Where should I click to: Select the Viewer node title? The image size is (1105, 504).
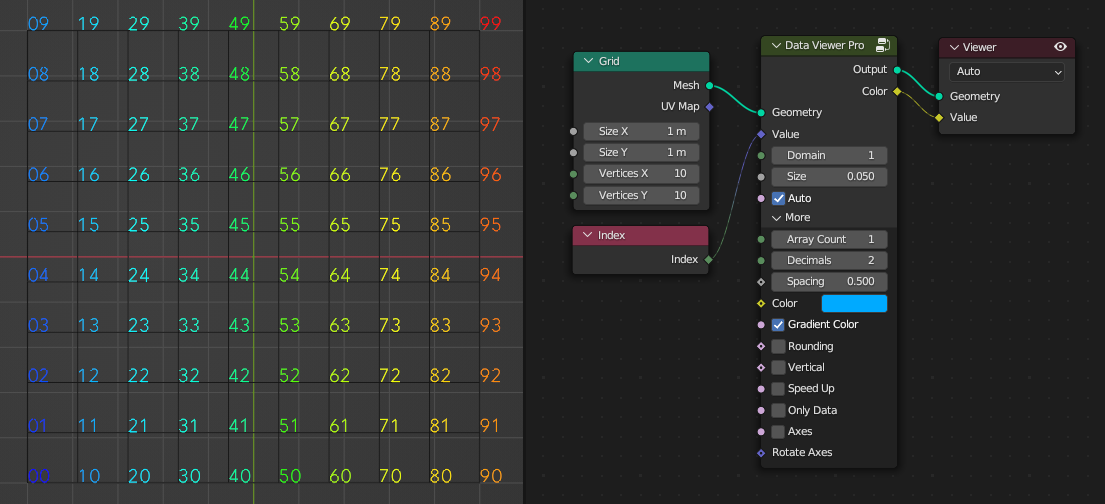pos(980,47)
